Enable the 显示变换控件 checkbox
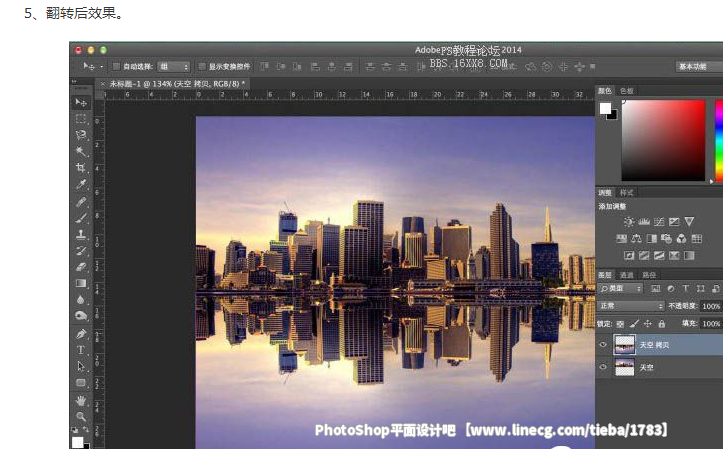This screenshot has width=723, height=449. click(x=202, y=66)
